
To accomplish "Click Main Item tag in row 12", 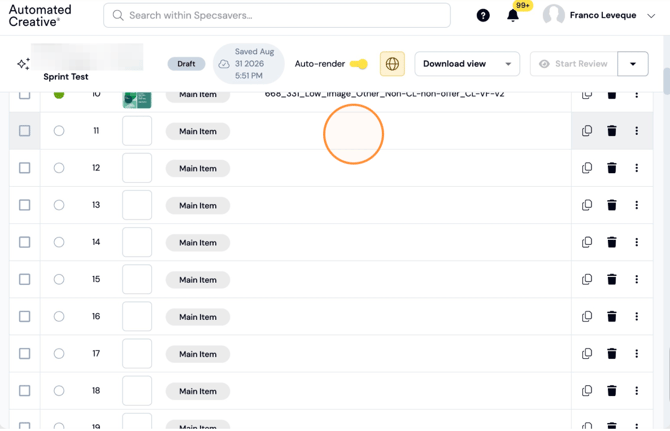I will click(198, 168).
